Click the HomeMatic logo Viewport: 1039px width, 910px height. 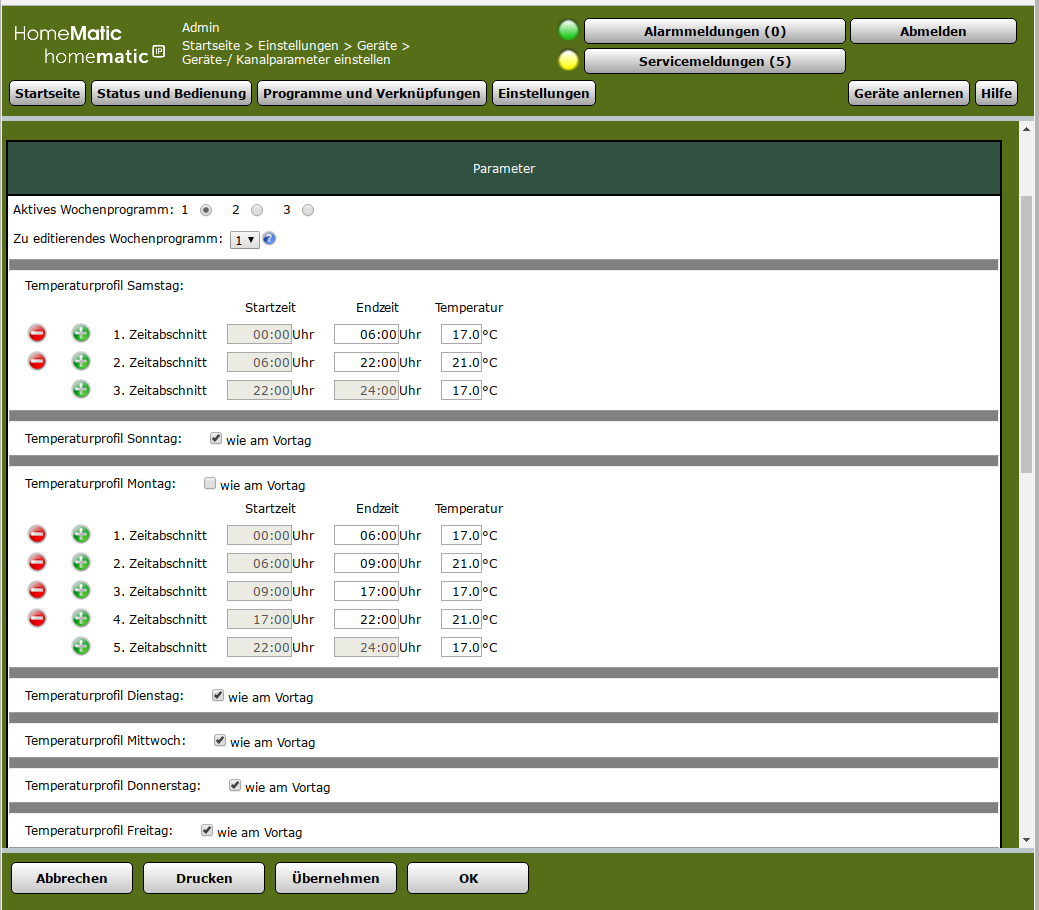[x=89, y=44]
